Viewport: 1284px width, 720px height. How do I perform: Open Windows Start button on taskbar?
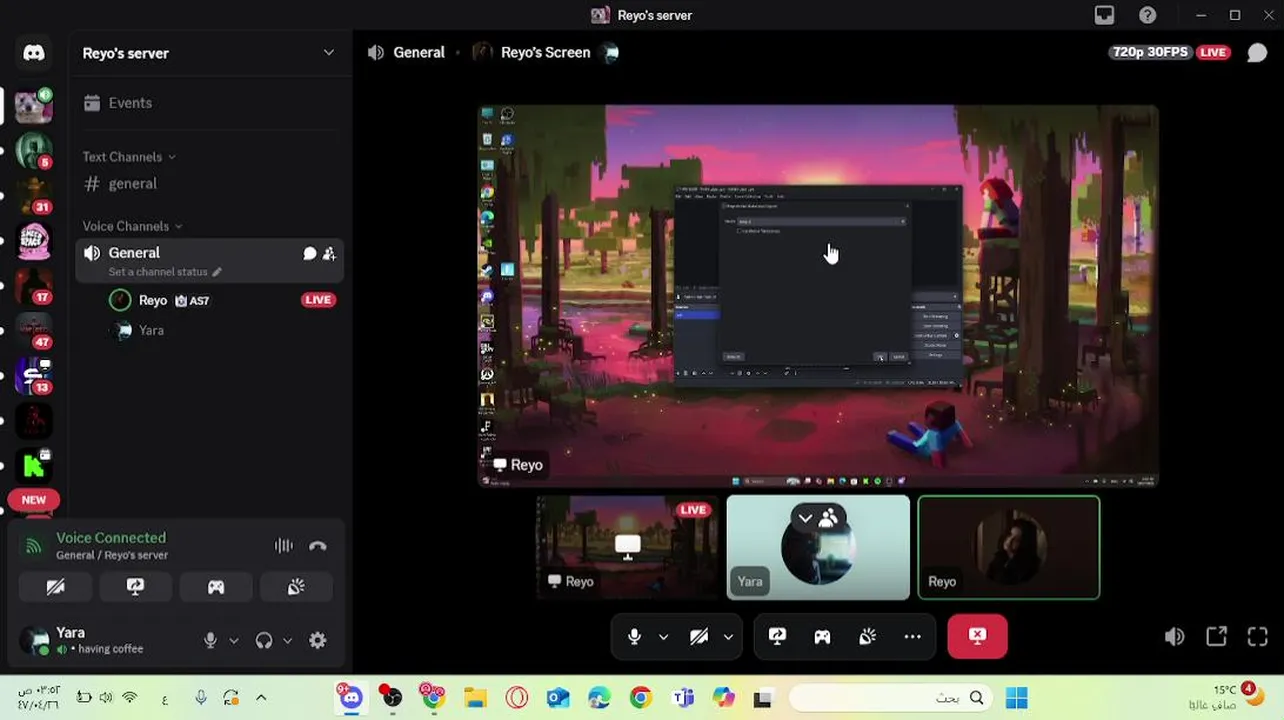click(x=1017, y=698)
